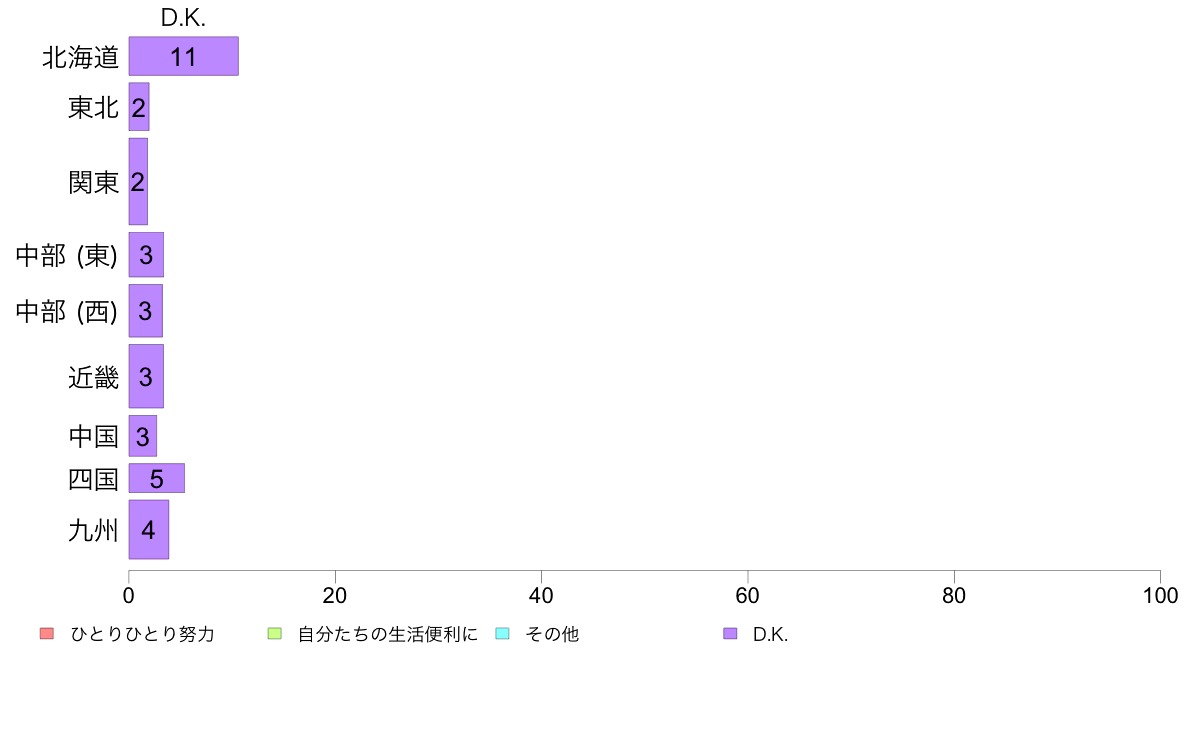1188x736 pixels.
Task: Select the 北海道 bar showing 11
Action: [x=183, y=56]
